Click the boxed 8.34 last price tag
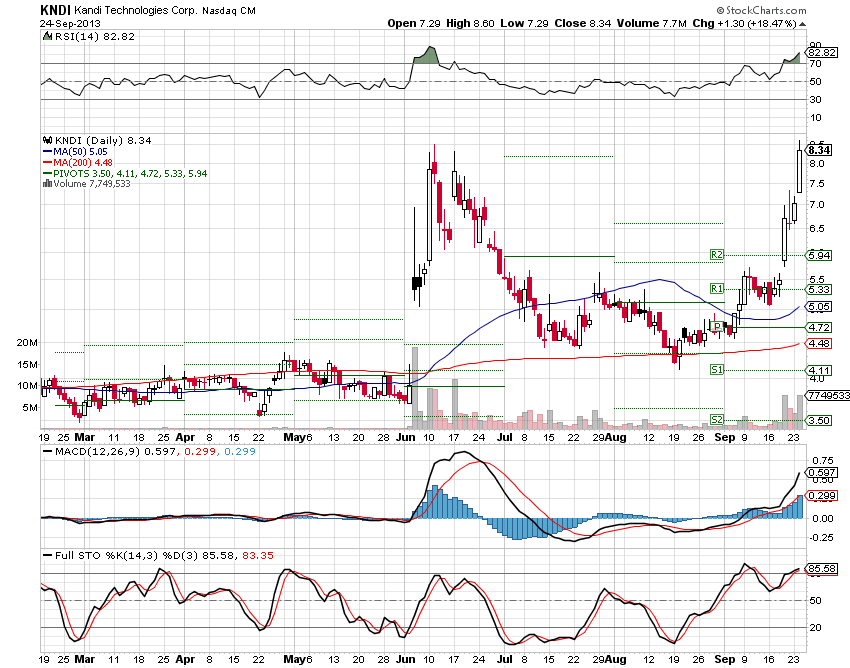 pos(819,150)
